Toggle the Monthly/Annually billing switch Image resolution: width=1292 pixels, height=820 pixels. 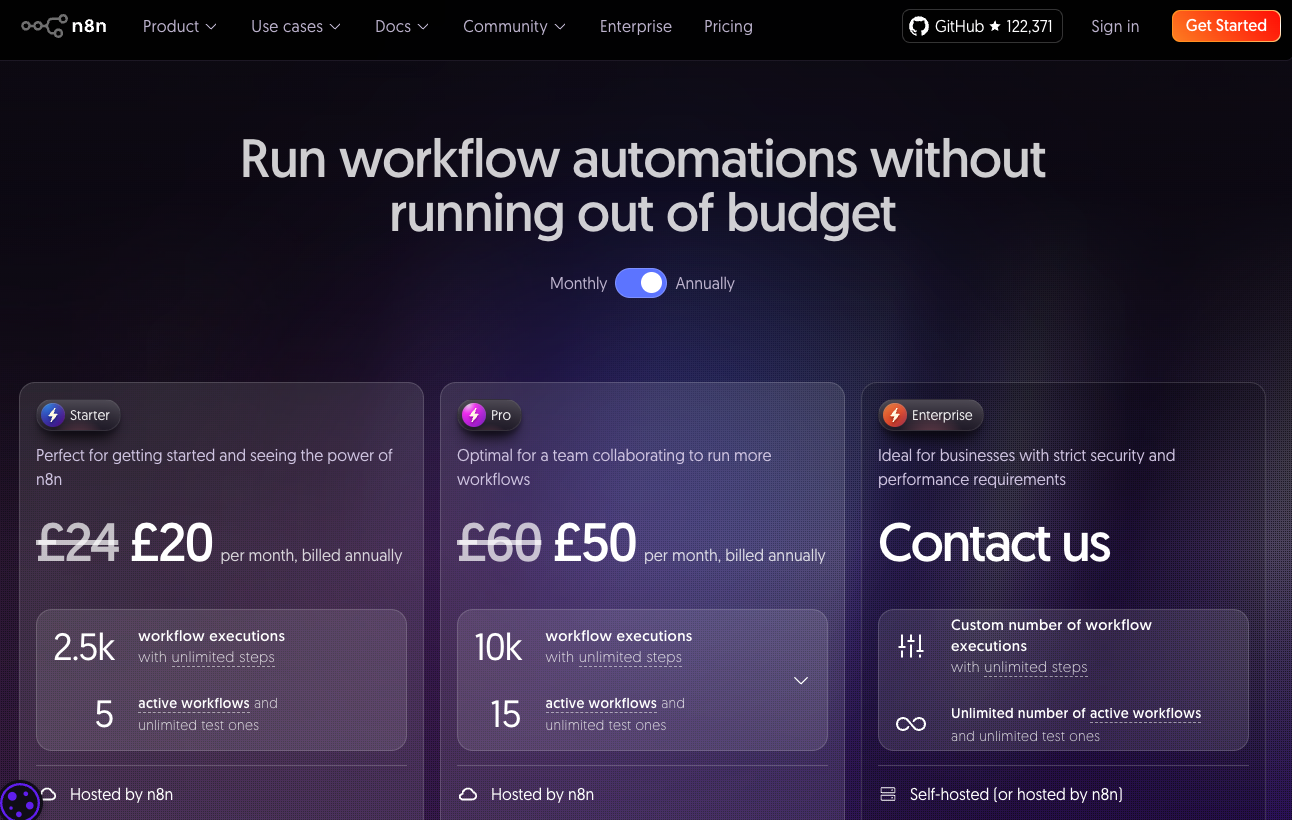click(x=641, y=283)
